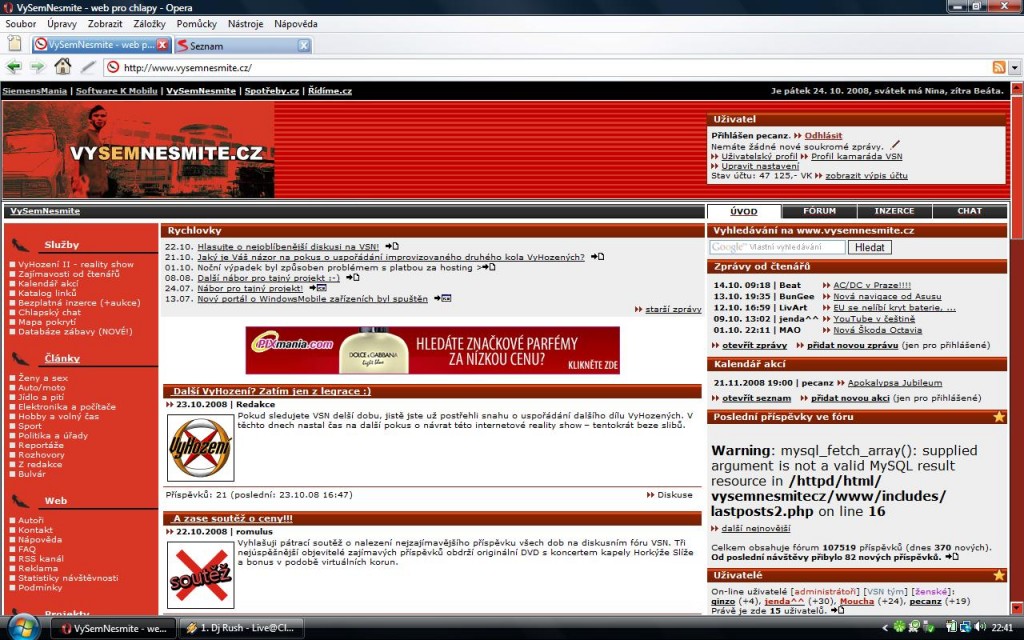Open YouTube v češtině reader news
This screenshot has width=1024, height=640.
point(874,319)
